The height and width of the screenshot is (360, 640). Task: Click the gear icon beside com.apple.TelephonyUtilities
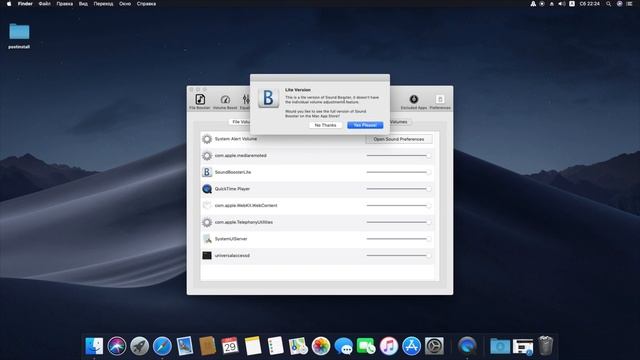[207, 222]
